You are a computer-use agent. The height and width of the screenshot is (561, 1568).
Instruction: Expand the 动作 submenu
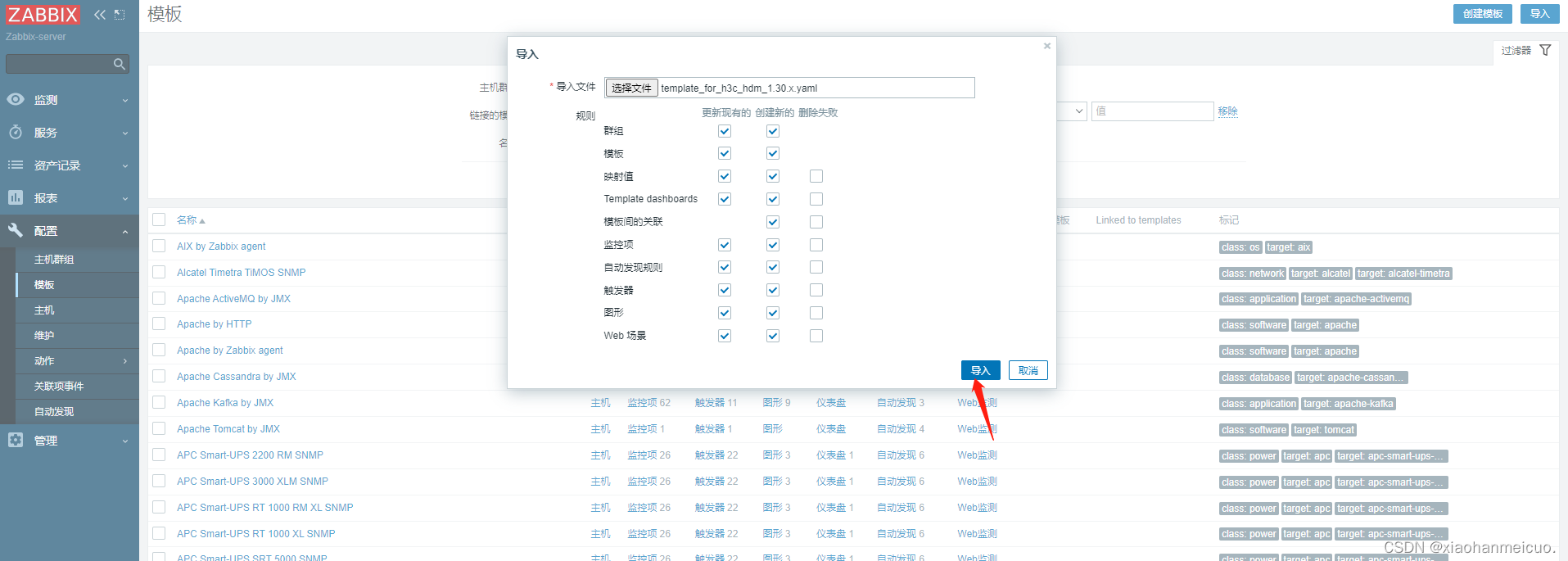(x=125, y=360)
